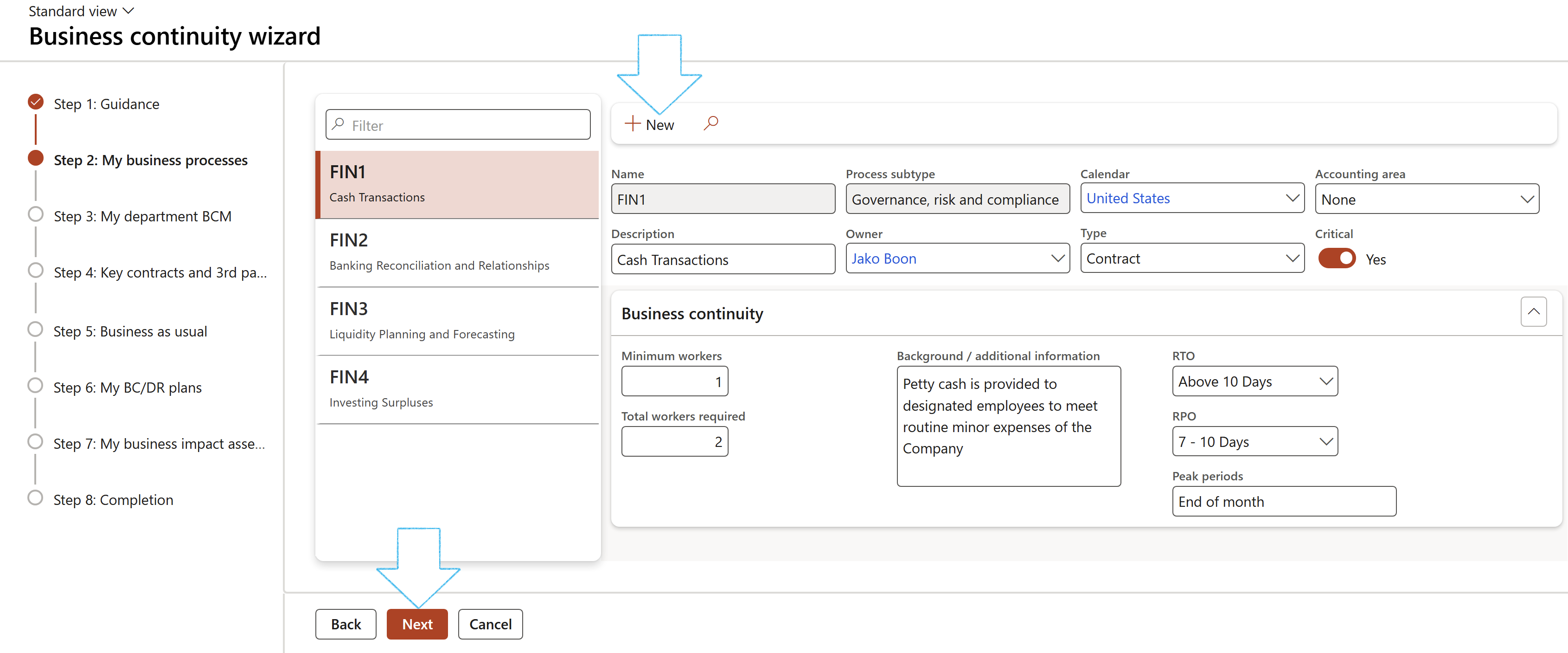Click the Peak periods input field
Image resolution: width=1568 pixels, height=653 pixels.
click(1283, 501)
